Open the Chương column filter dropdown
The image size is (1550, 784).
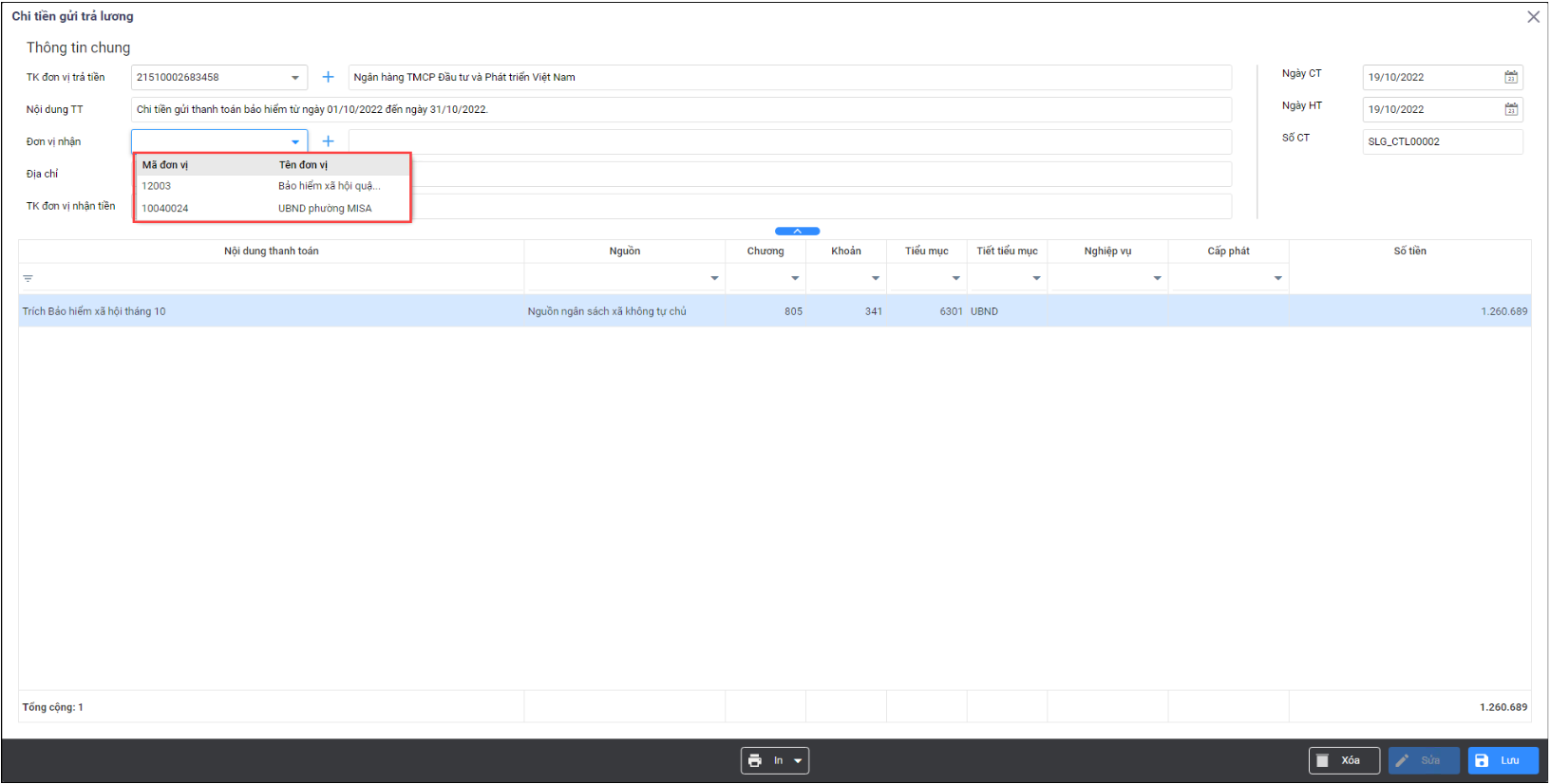coord(795,278)
